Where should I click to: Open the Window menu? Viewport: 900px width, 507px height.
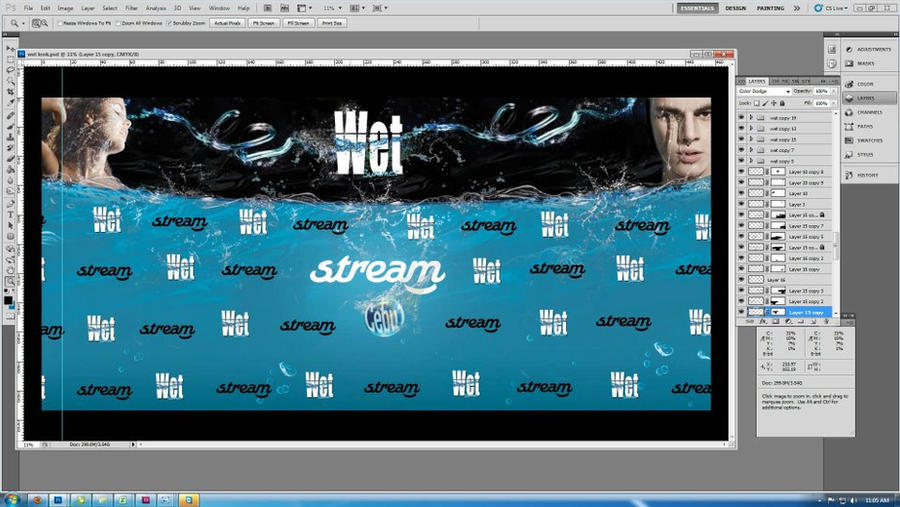click(x=219, y=8)
